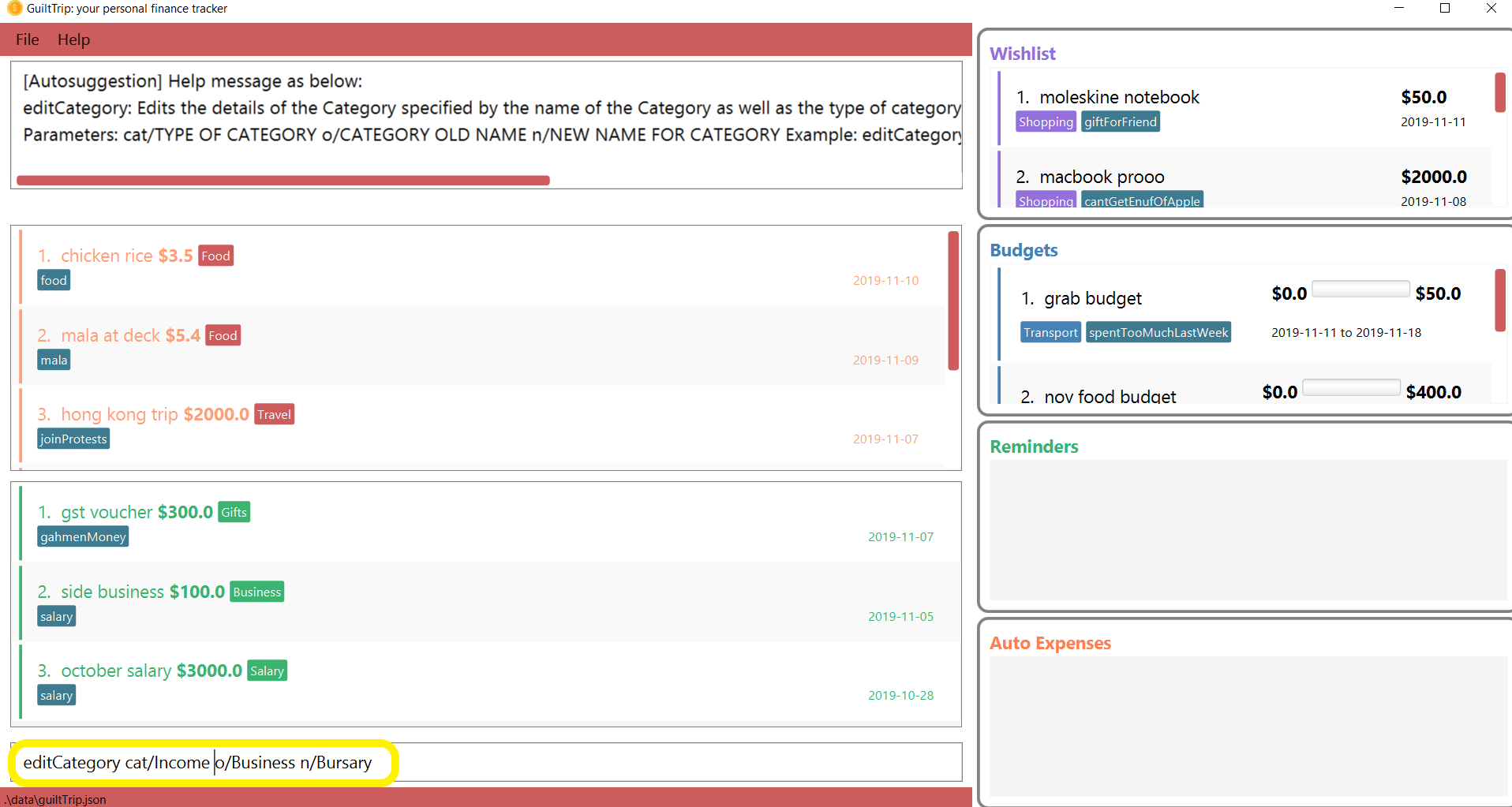Maximize the GuiltTrip window
Image resolution: width=1512 pixels, height=807 pixels.
click(1445, 8)
